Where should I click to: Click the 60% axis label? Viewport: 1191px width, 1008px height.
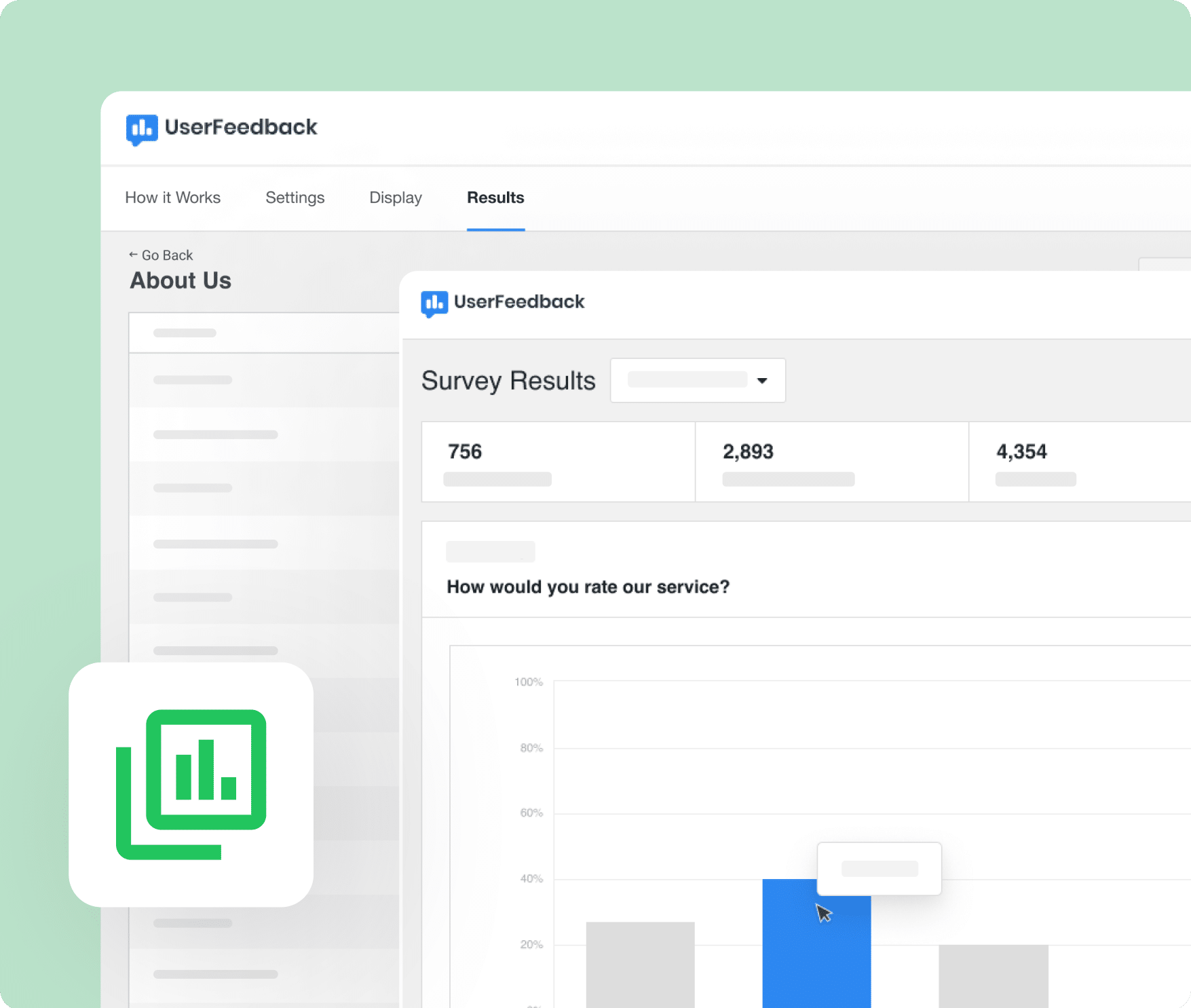coord(531,813)
